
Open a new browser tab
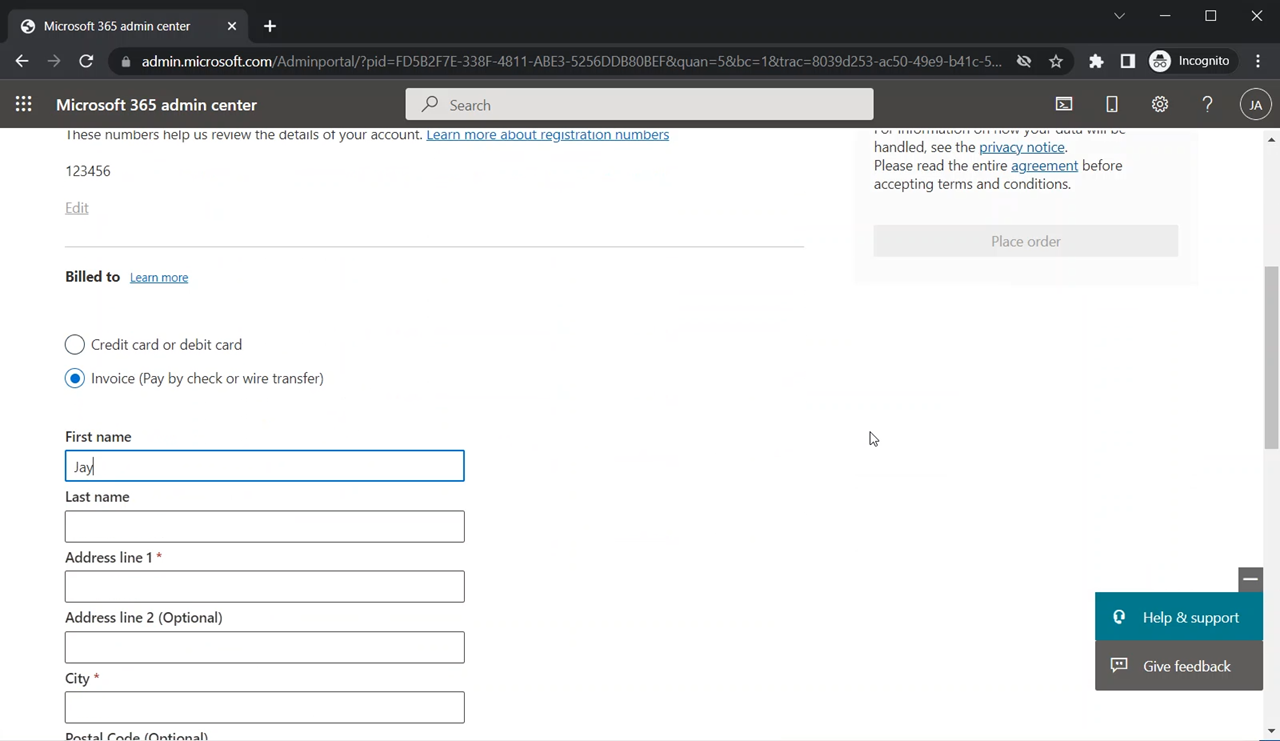pos(270,26)
